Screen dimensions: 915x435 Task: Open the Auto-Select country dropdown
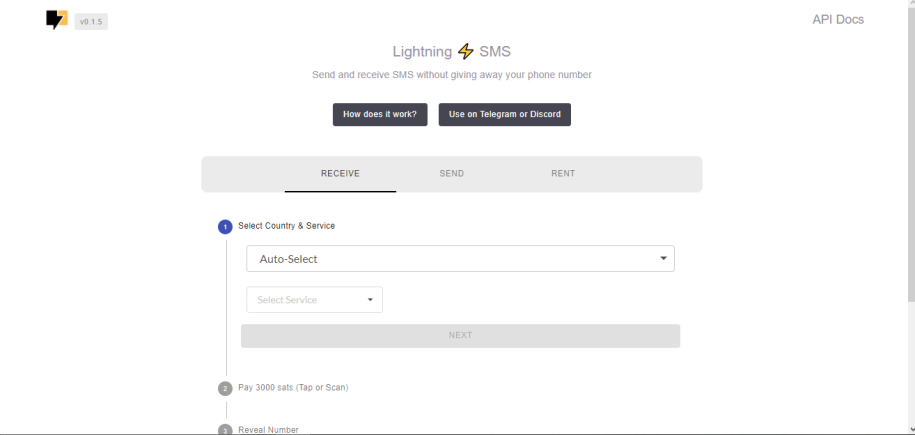(460, 259)
